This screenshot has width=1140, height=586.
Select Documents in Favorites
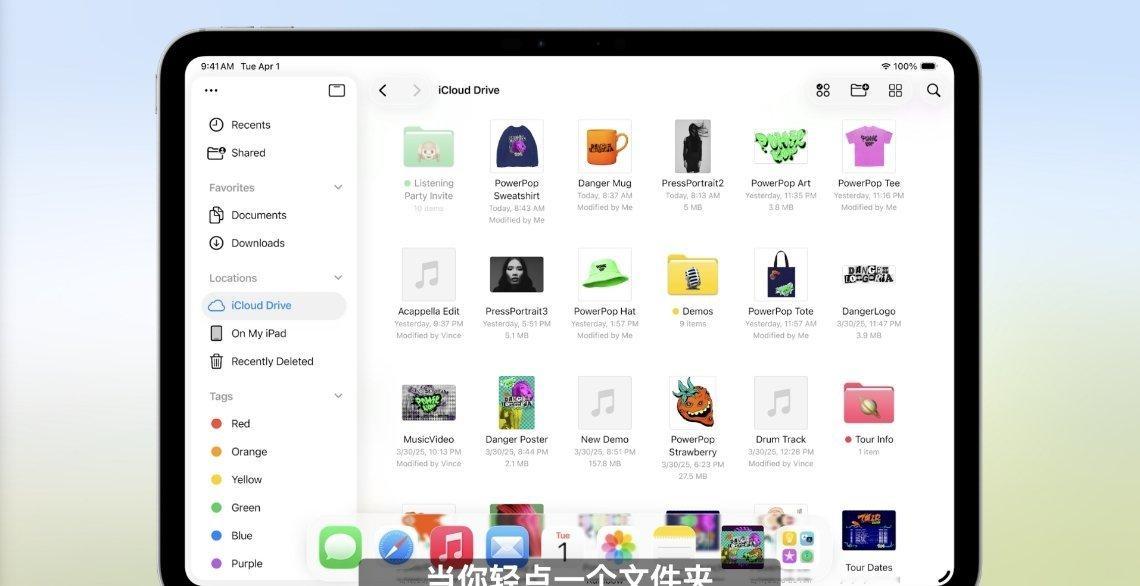[274, 215]
